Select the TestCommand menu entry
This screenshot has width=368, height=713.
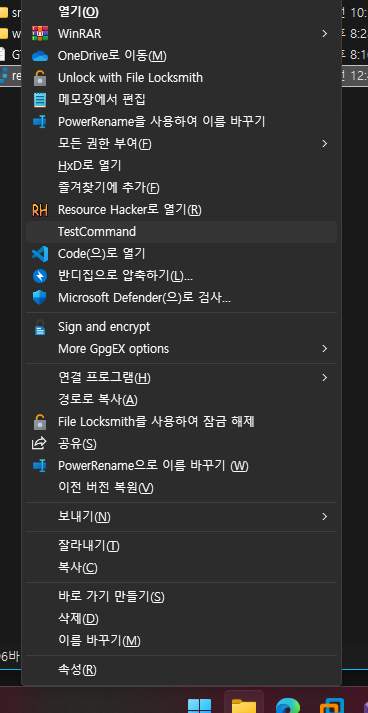(181, 232)
